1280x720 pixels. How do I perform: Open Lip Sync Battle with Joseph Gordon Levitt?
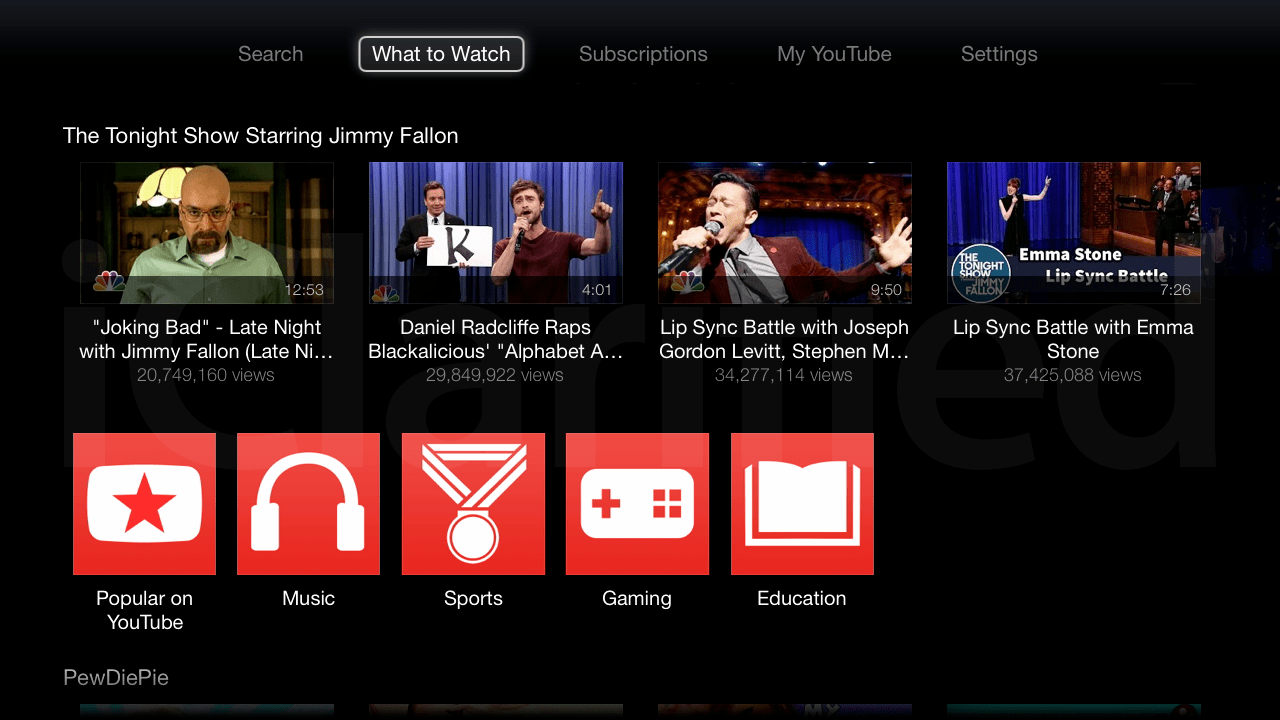click(784, 233)
